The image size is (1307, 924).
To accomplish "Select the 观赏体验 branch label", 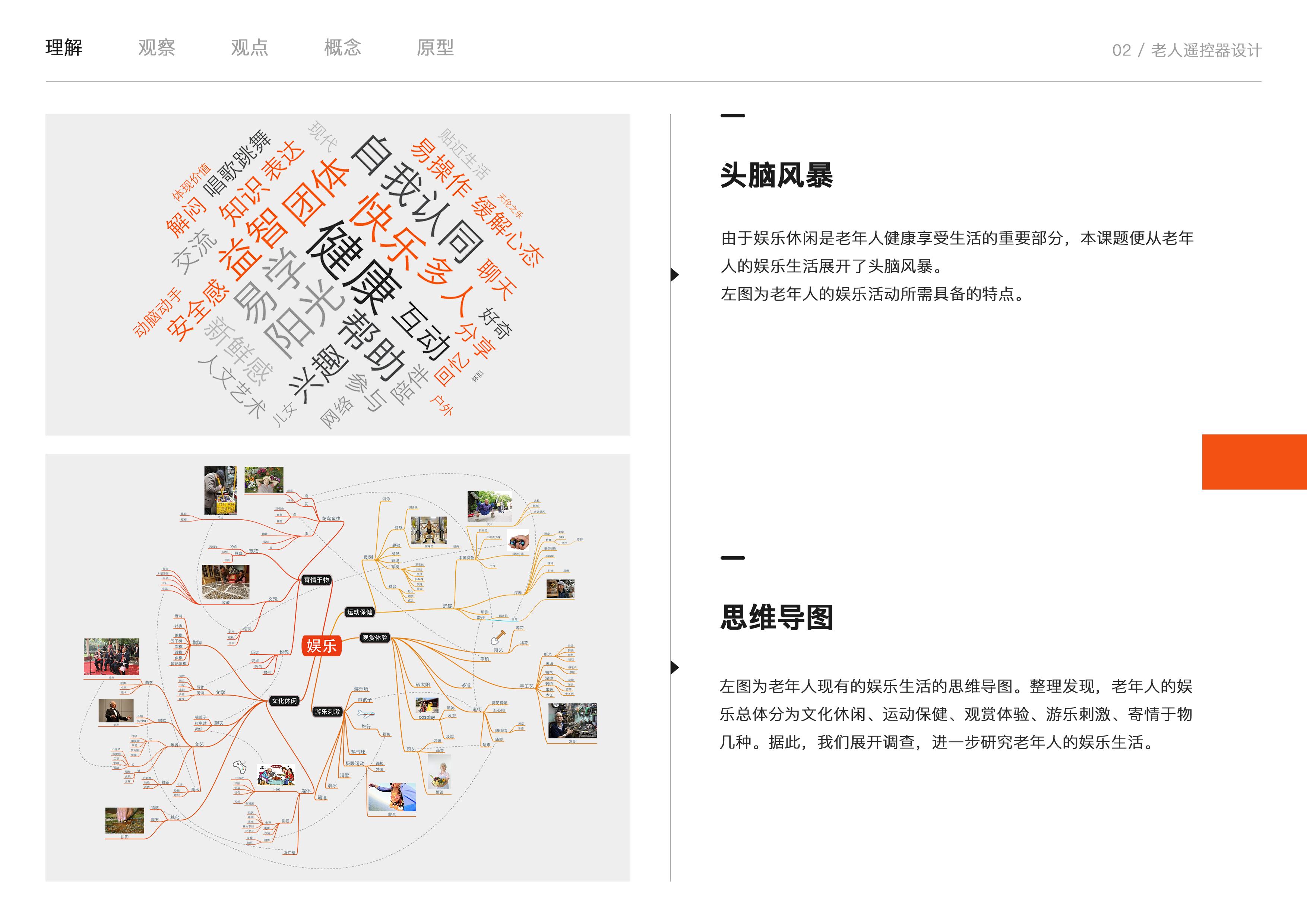I will point(374,637).
